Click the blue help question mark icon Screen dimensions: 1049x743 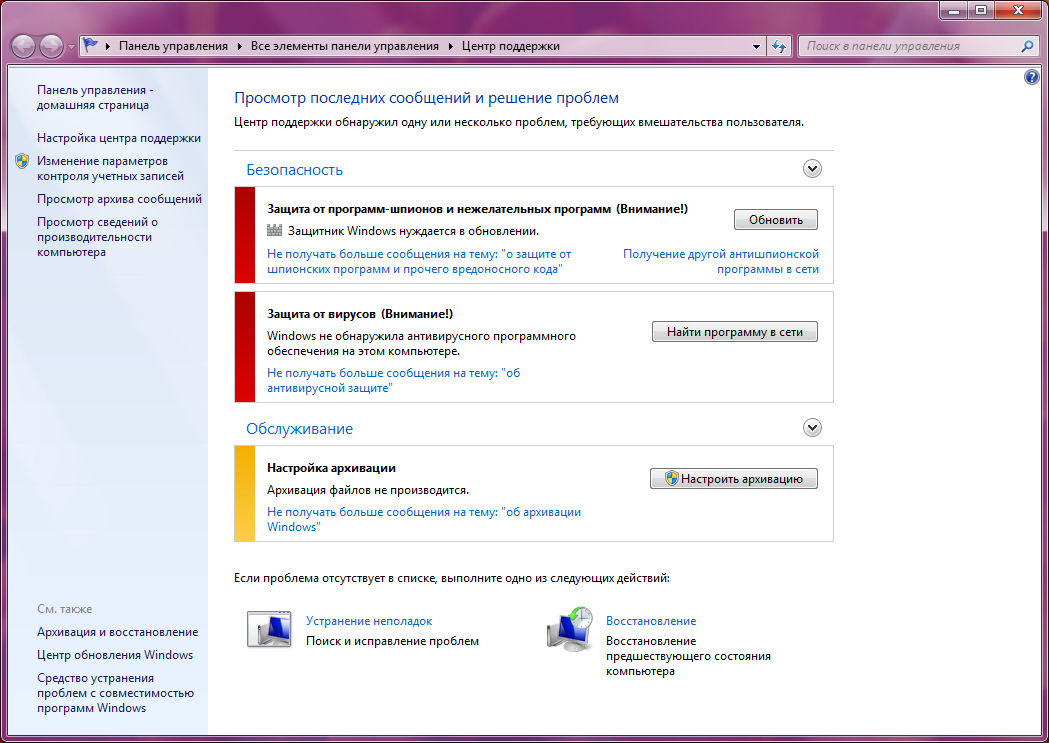pos(1032,77)
